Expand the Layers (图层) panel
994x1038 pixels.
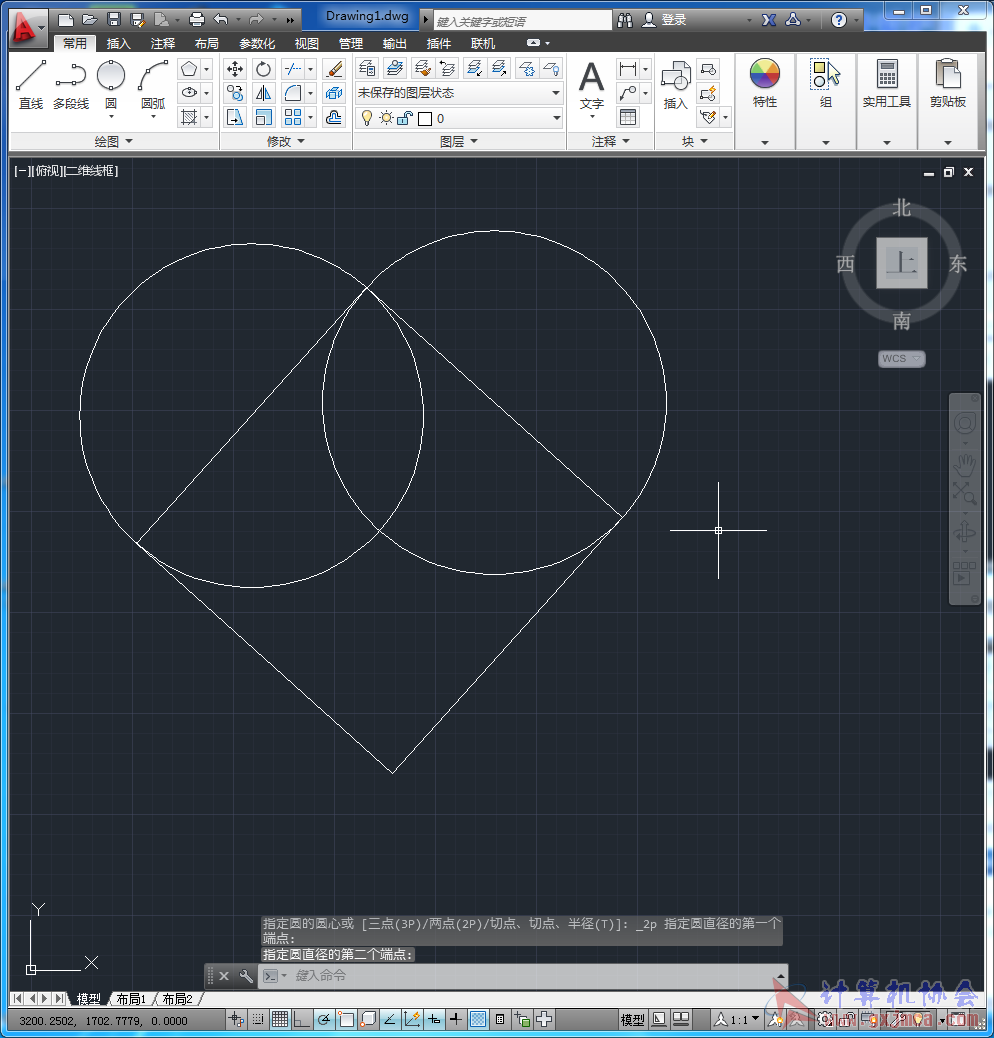tap(459, 141)
